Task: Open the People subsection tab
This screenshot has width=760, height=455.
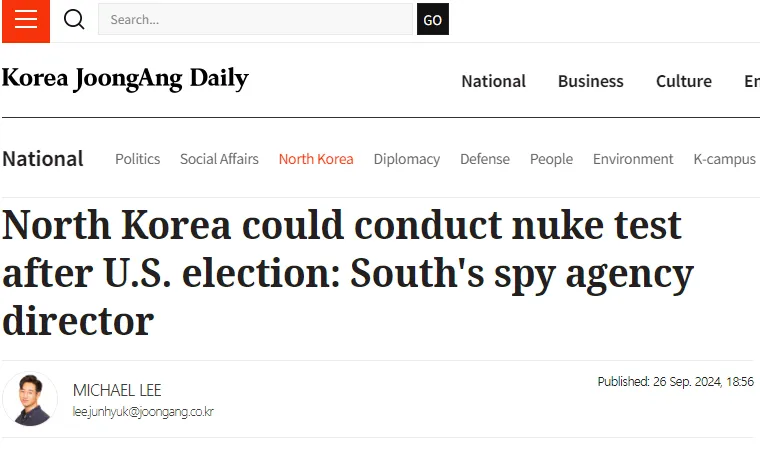Action: [x=551, y=159]
